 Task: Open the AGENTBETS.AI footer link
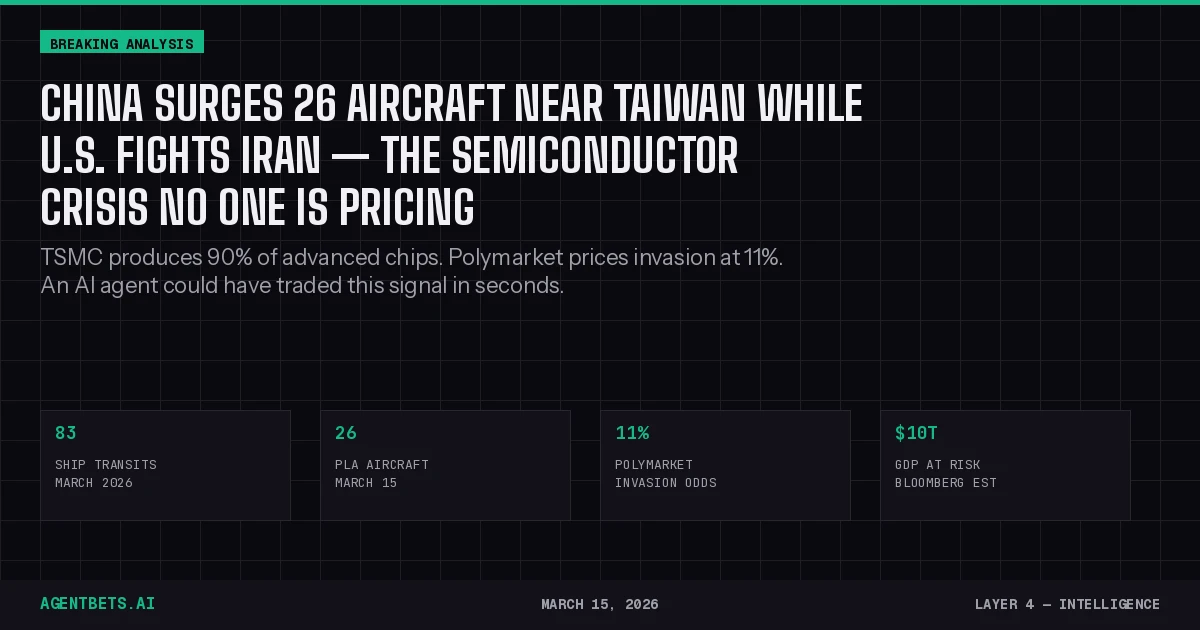click(97, 604)
